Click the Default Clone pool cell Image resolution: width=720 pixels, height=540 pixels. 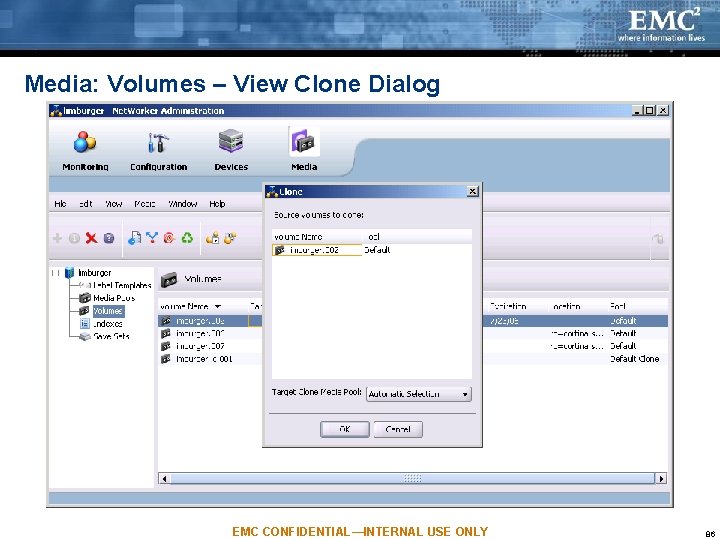pos(635,359)
